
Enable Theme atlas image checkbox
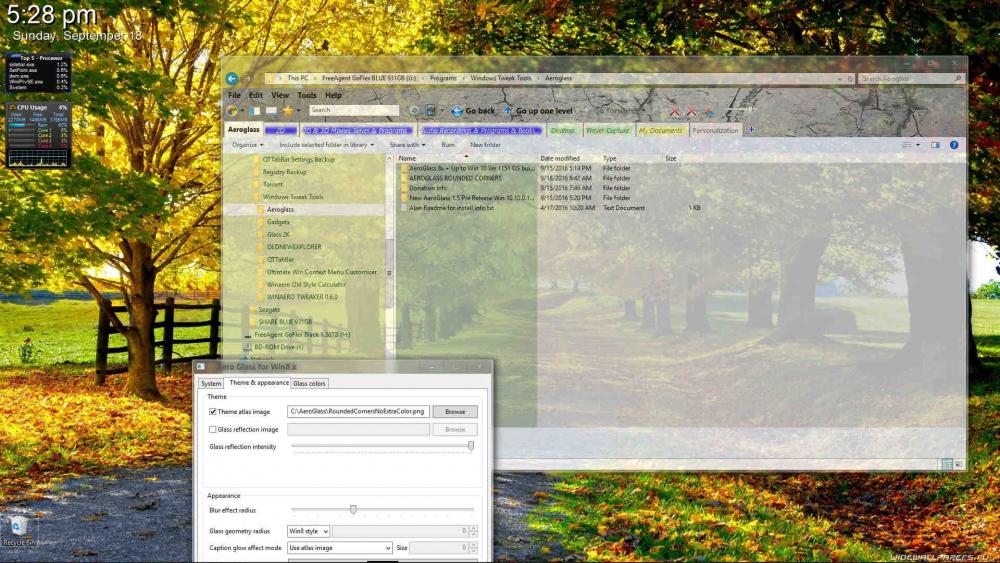click(212, 412)
